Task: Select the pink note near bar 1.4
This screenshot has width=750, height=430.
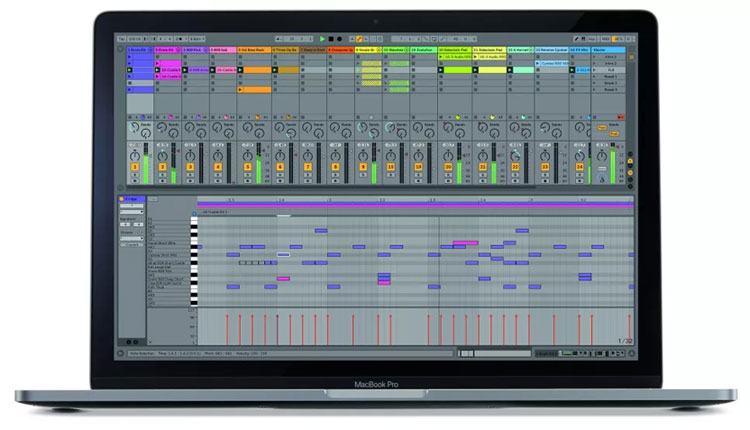Action: click(x=283, y=278)
